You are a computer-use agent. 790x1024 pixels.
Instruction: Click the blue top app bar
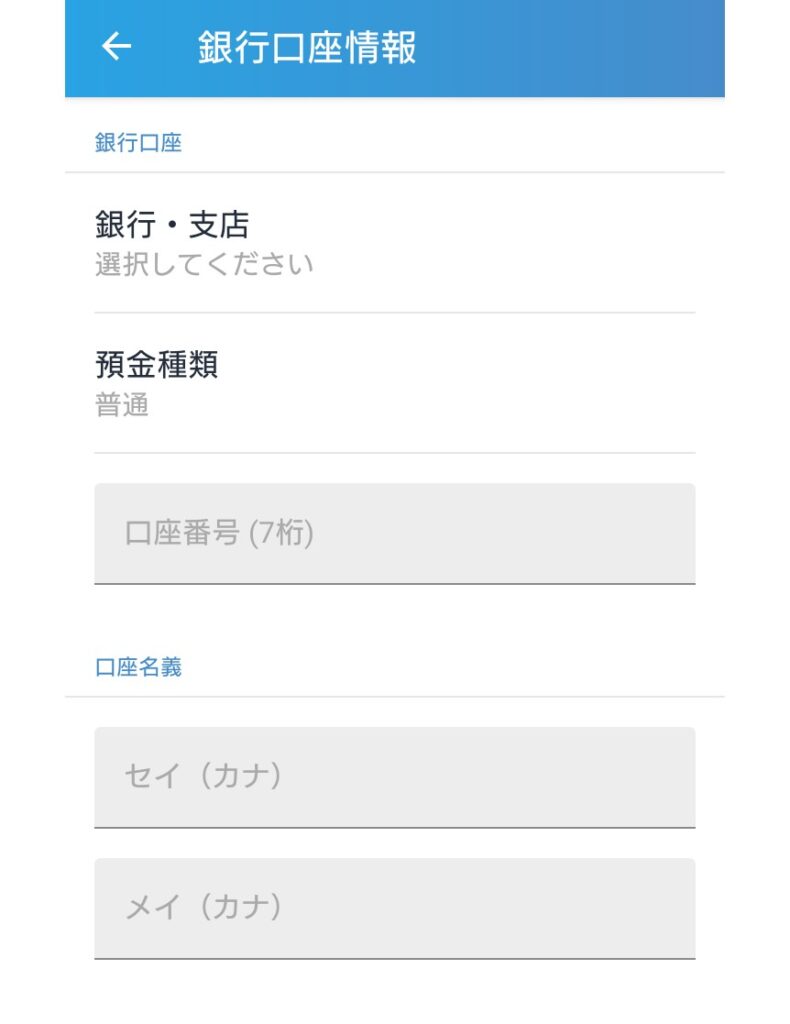point(394,48)
